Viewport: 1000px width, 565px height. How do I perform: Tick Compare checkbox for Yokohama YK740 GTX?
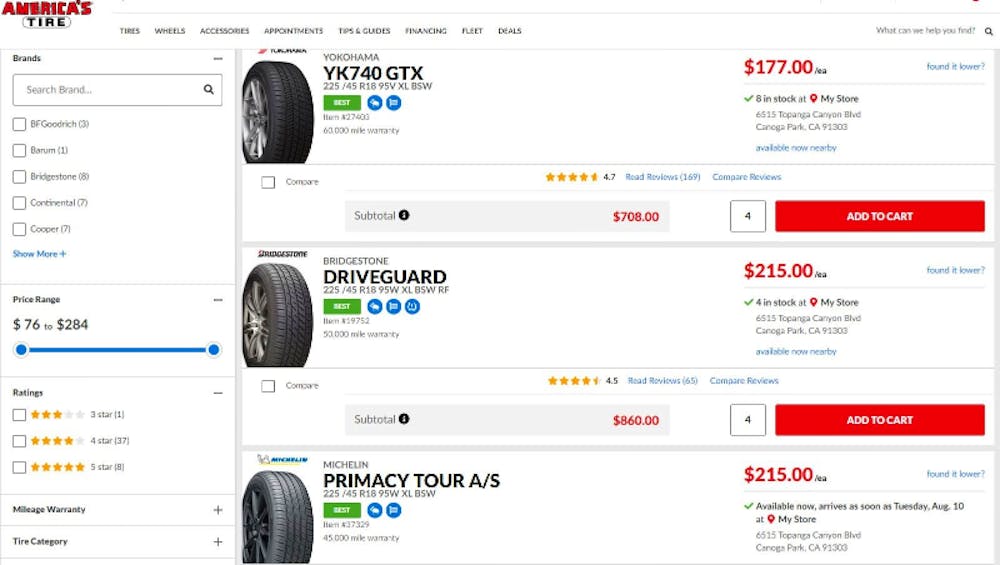click(x=268, y=182)
